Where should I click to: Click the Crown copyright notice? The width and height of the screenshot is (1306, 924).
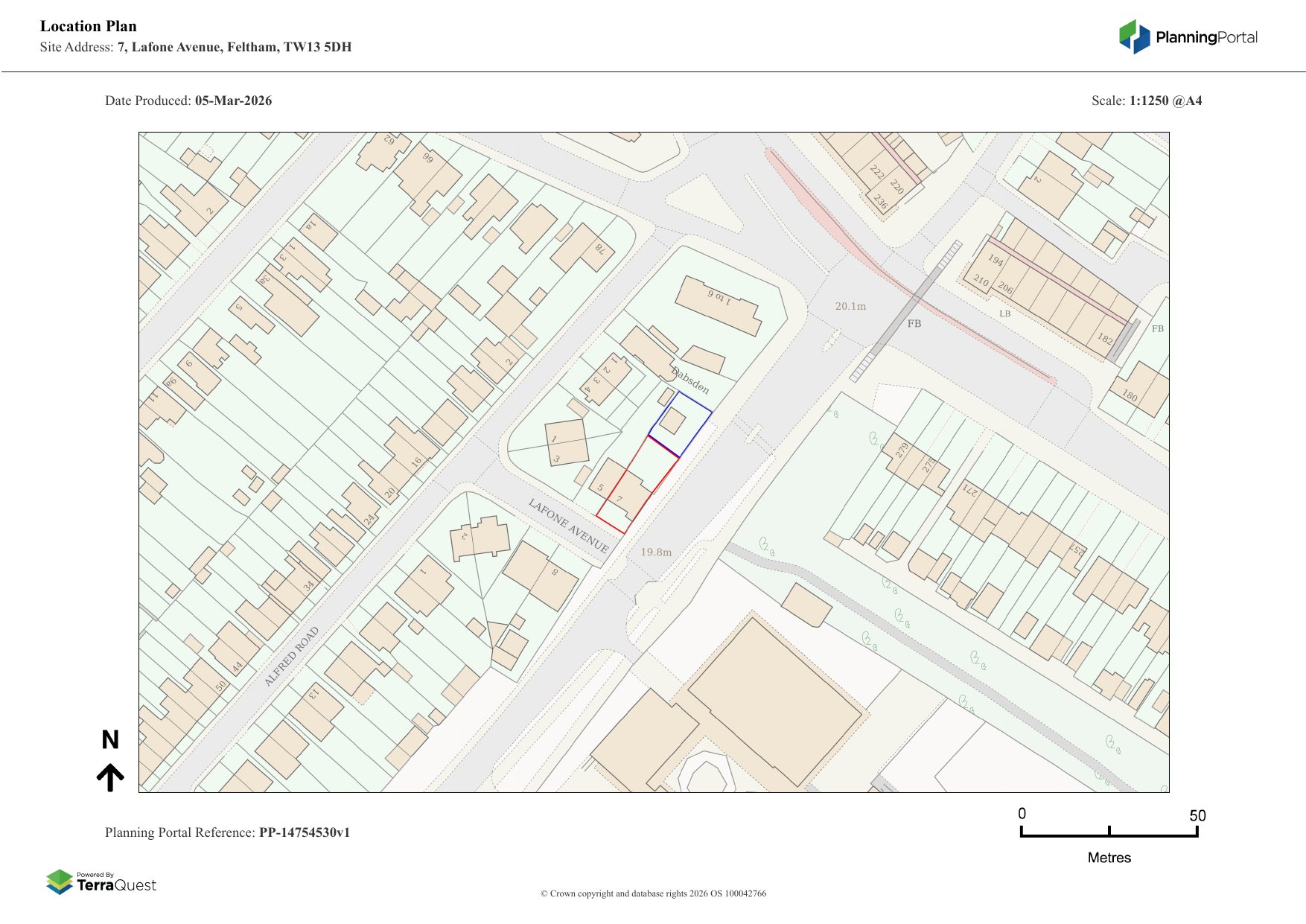coord(653,893)
